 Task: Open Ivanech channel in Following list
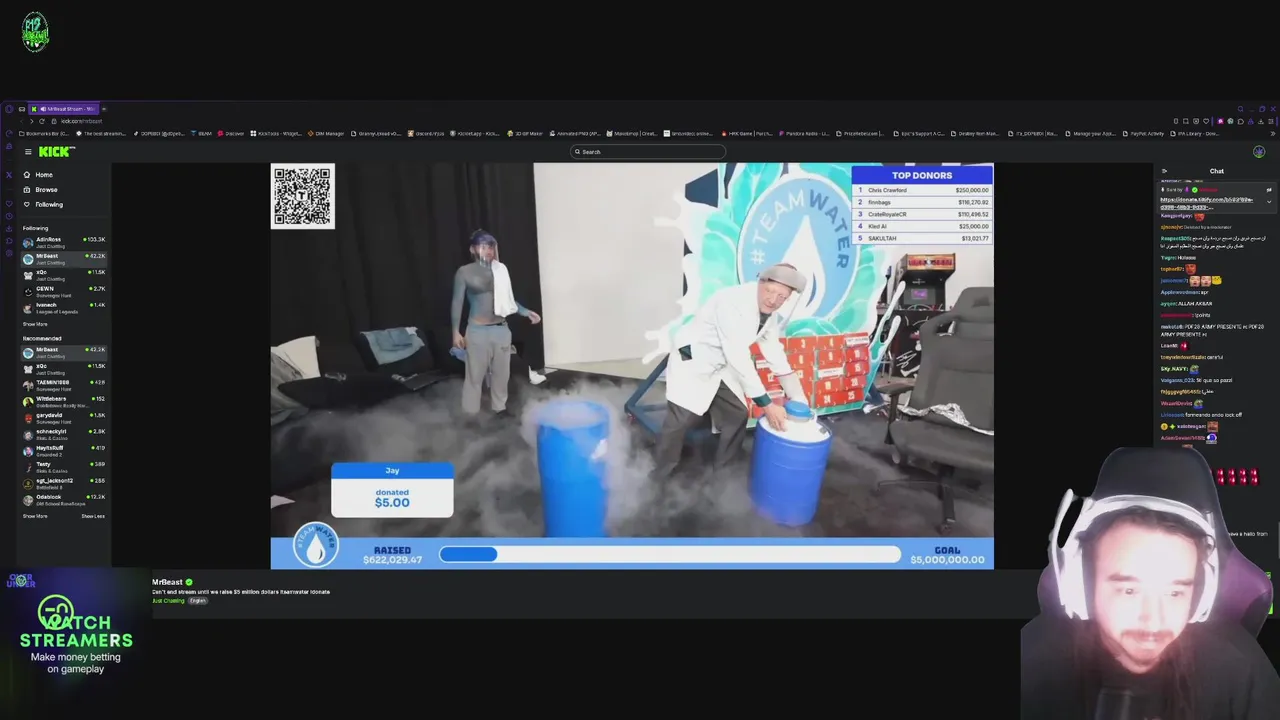(64, 307)
